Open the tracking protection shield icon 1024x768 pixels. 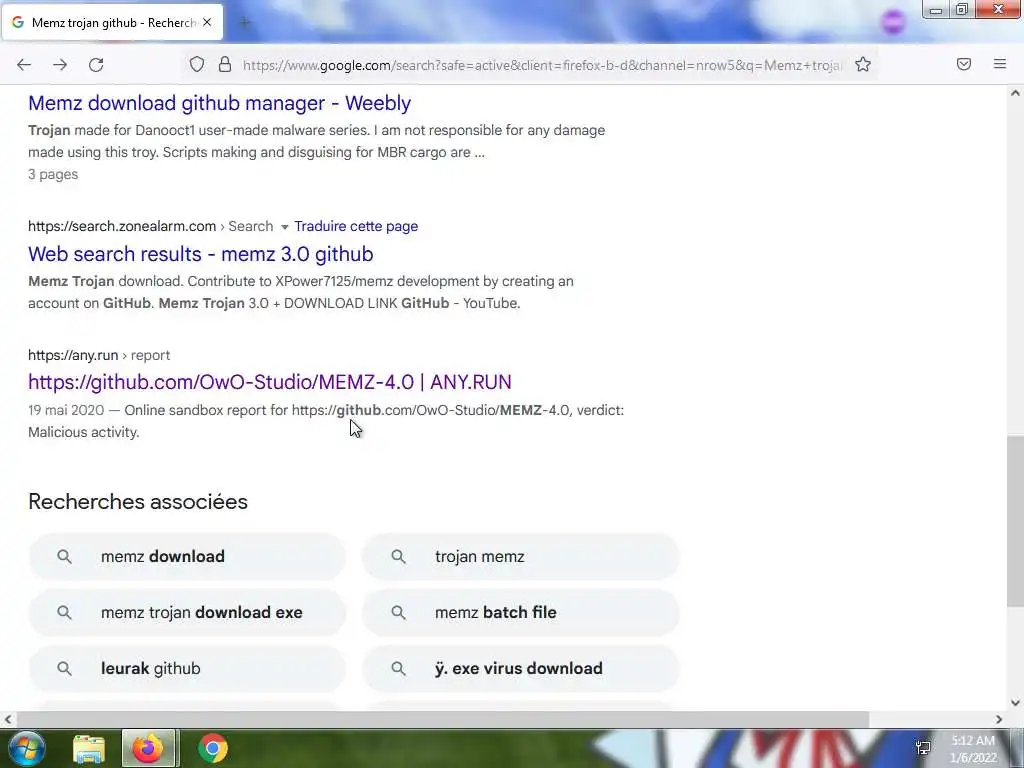(197, 64)
